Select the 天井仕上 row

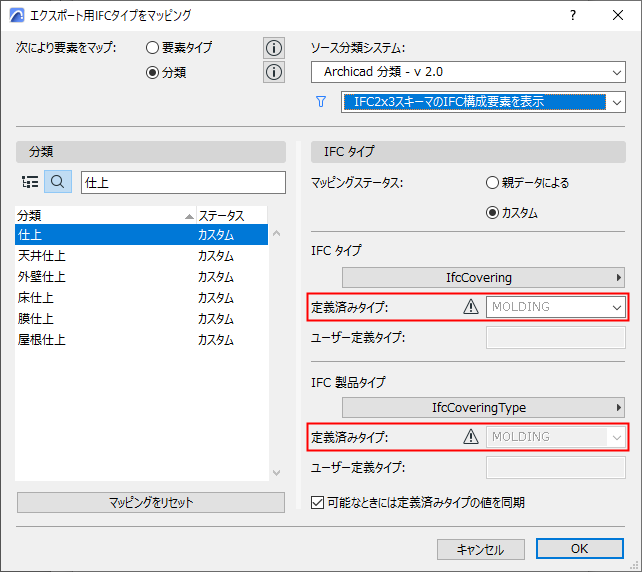pyautogui.click(x=141, y=255)
